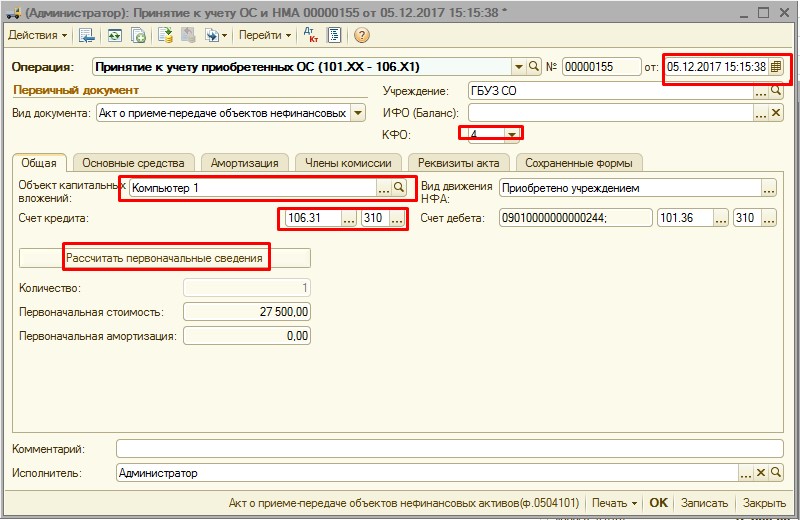Click magnifier icon in Исполнитель field
Screen dimensions: 800x520
[x=776, y=473]
